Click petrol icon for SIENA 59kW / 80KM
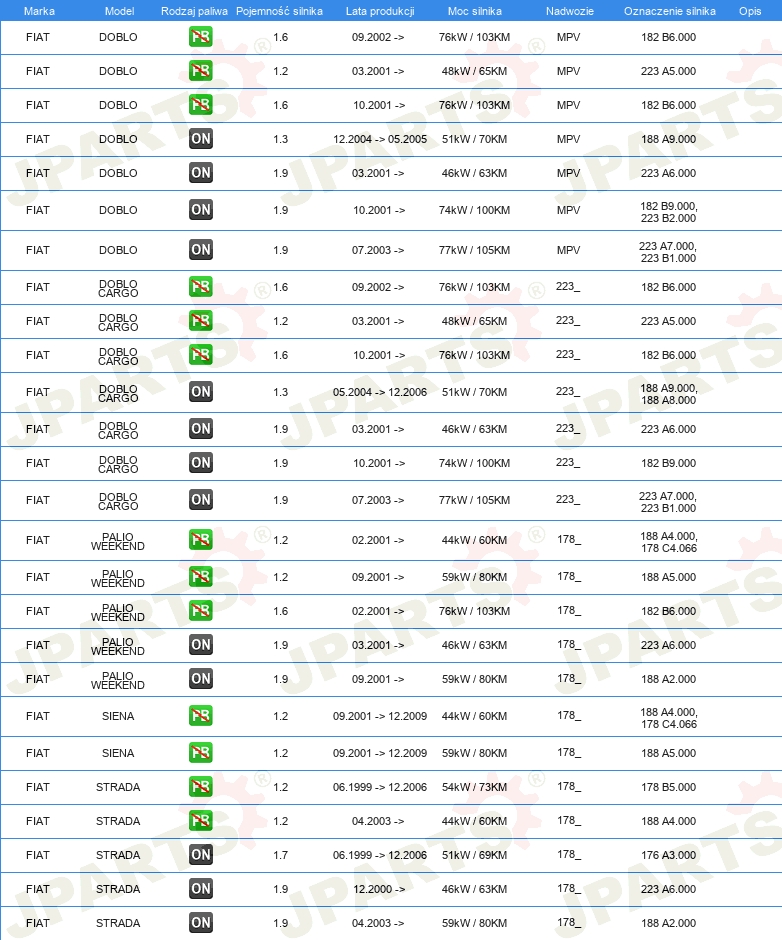The width and height of the screenshot is (782, 940). (x=200, y=753)
